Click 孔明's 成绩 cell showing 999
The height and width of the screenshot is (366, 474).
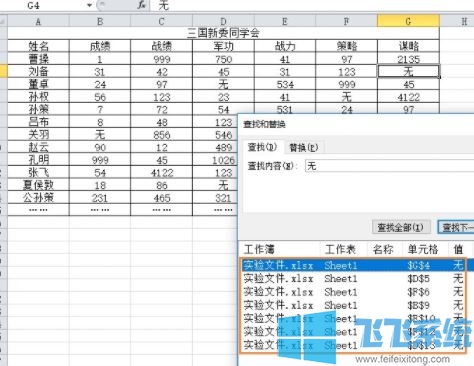(x=100, y=160)
